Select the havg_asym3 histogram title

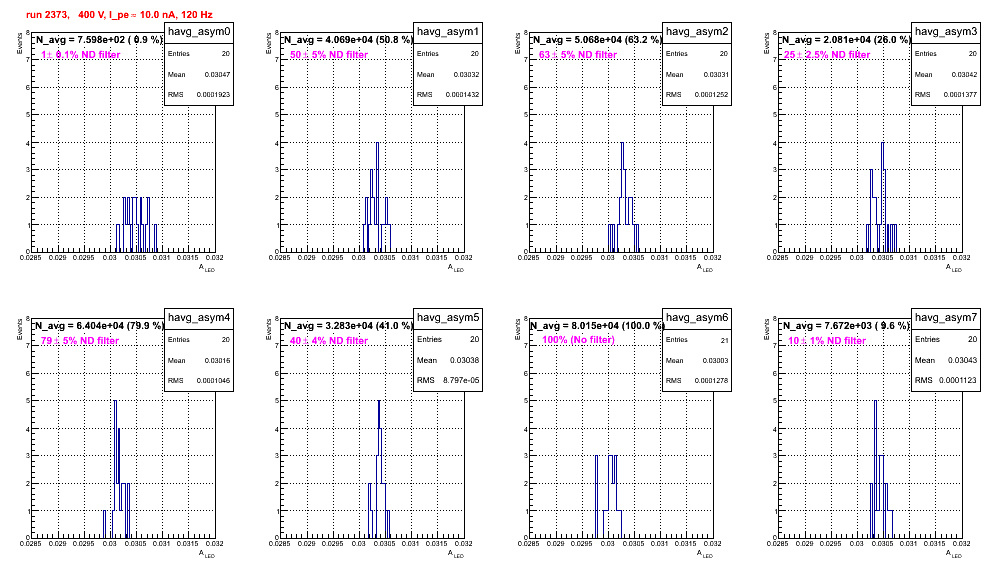(946, 32)
